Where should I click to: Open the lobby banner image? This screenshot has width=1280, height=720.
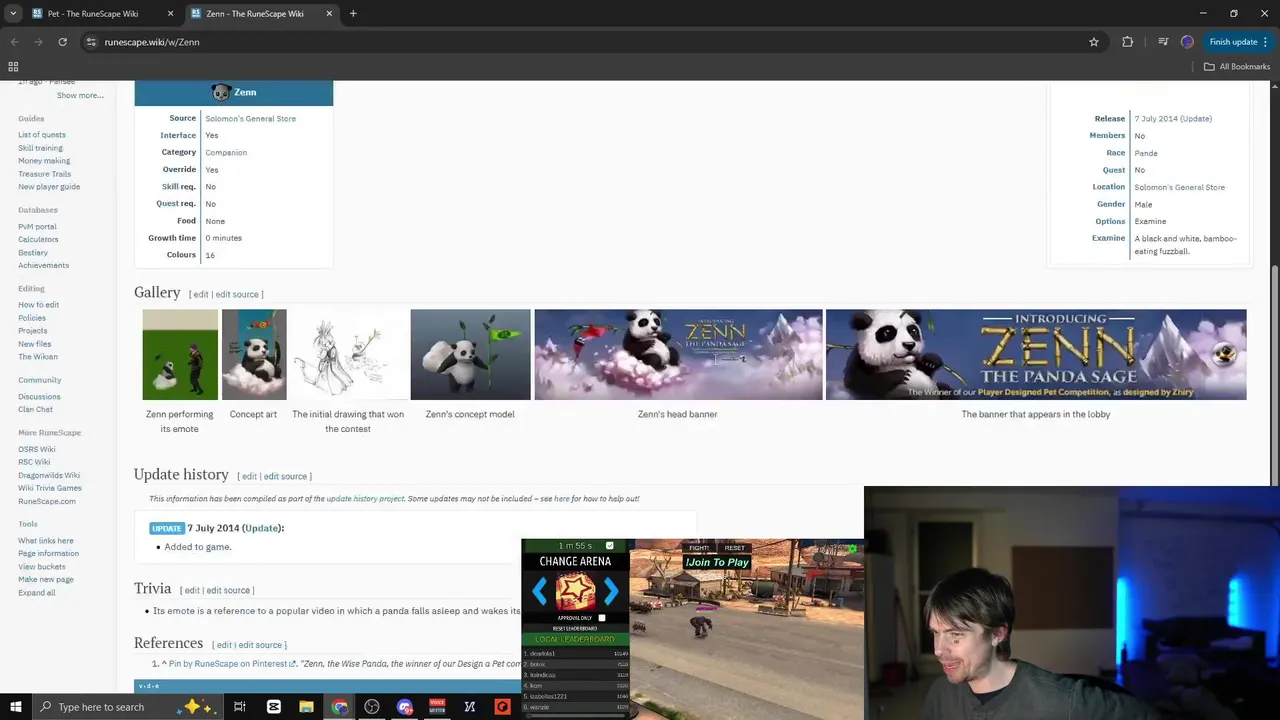pyautogui.click(x=1036, y=354)
